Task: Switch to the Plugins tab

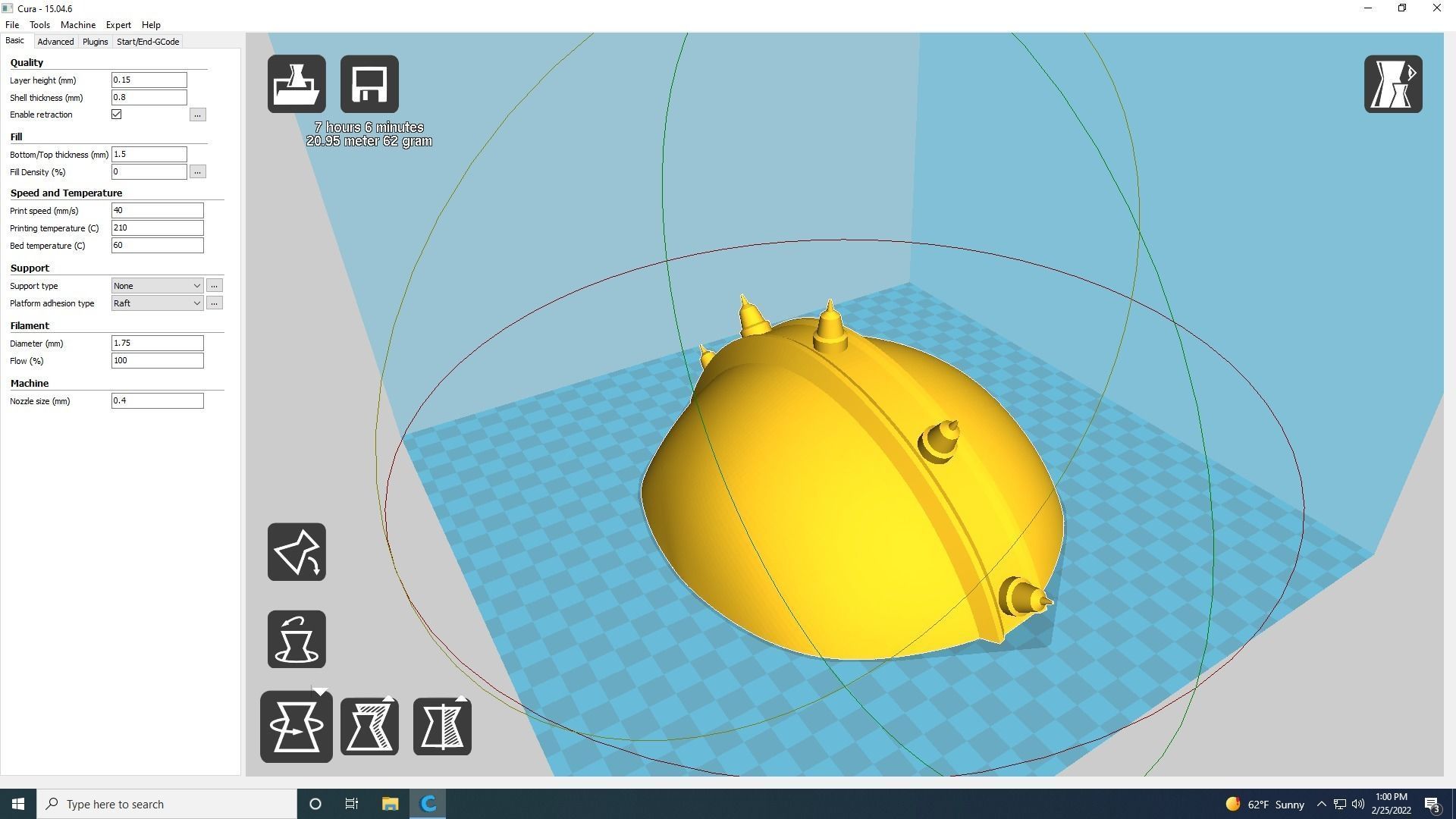Action: 96,42
